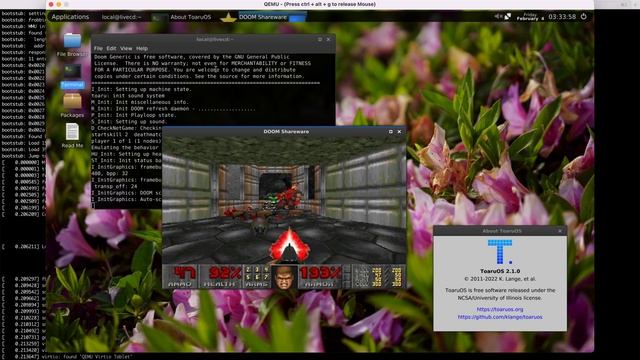This screenshot has height=360, width=640.
Task: Click the terminal window title bar text
Action: [215, 40]
